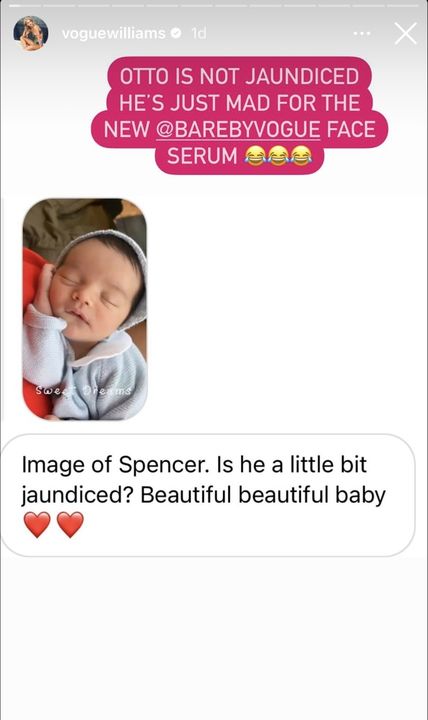Viewport: 428px width, 720px height.
Task: Click the 1d story timestamp
Action: (198, 33)
